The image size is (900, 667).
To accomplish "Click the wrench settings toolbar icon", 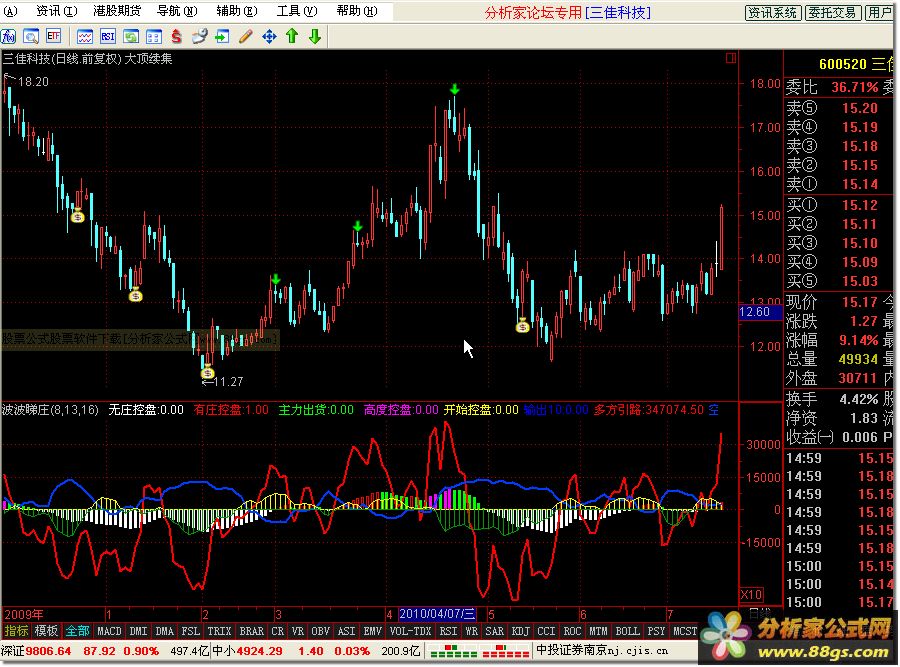I will (200, 37).
